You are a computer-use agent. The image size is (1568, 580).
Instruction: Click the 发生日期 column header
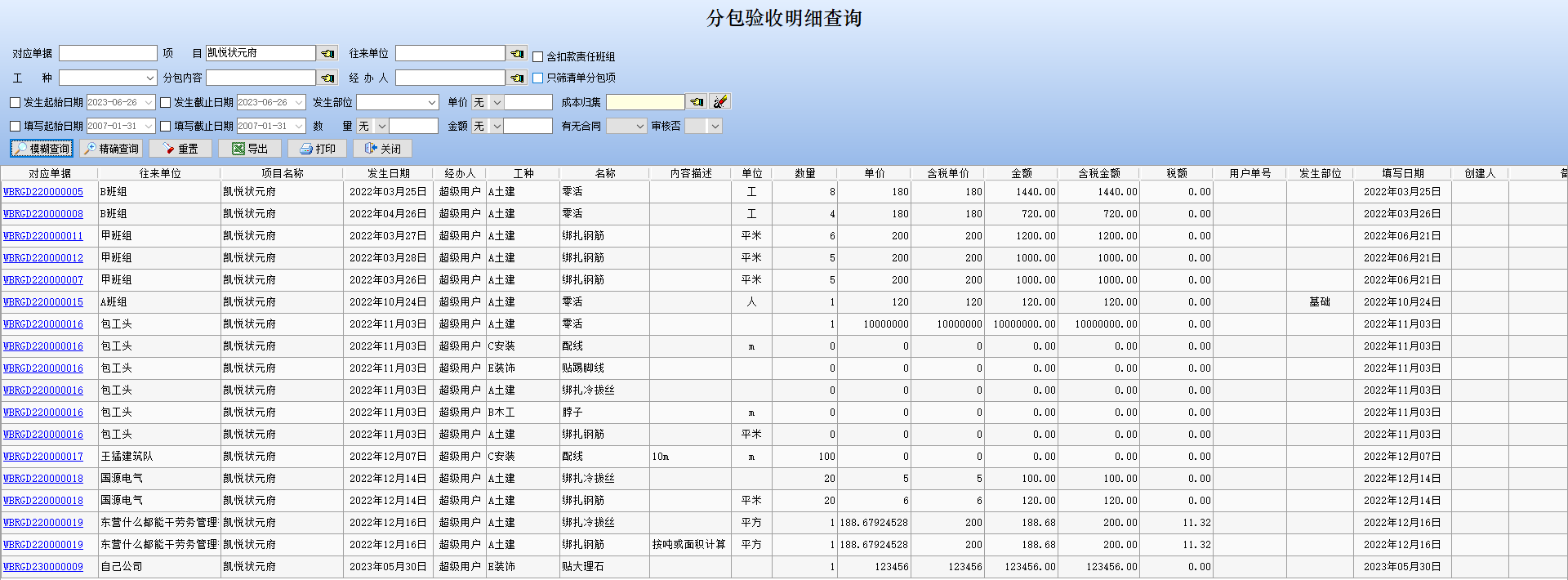[388, 173]
